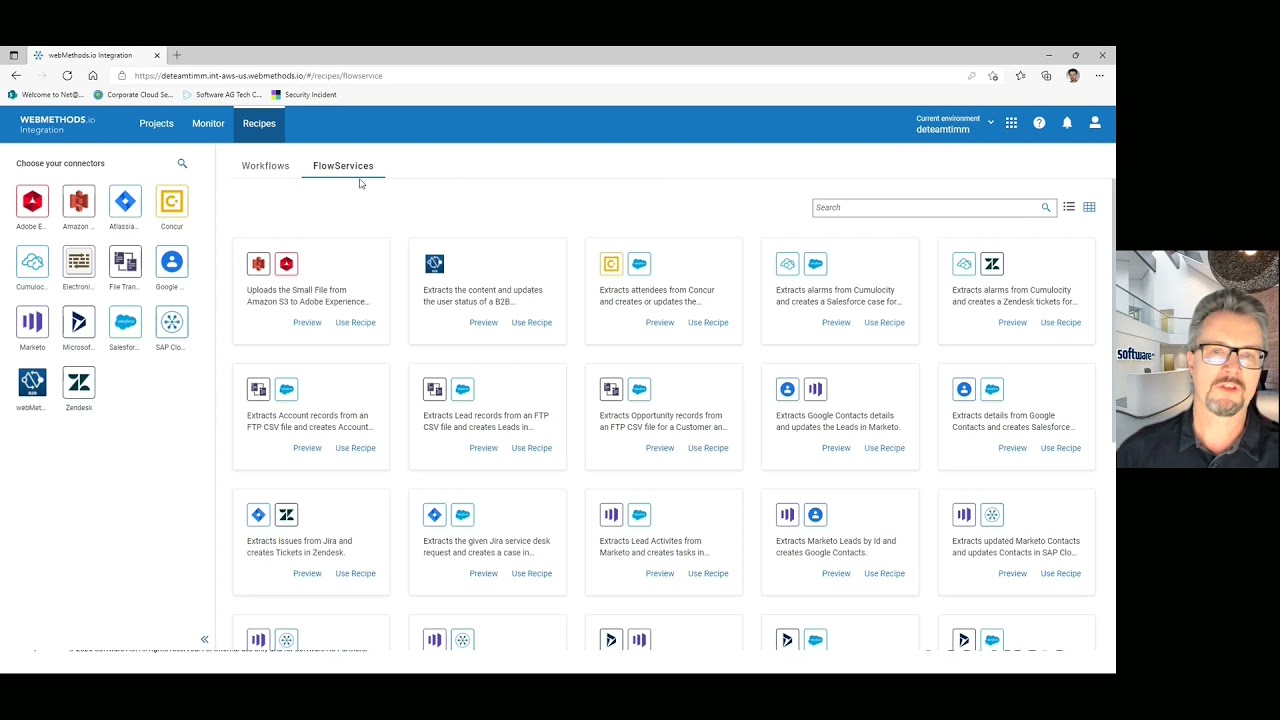The width and height of the screenshot is (1280, 720).
Task: Open notifications bell icon
Action: [1067, 123]
